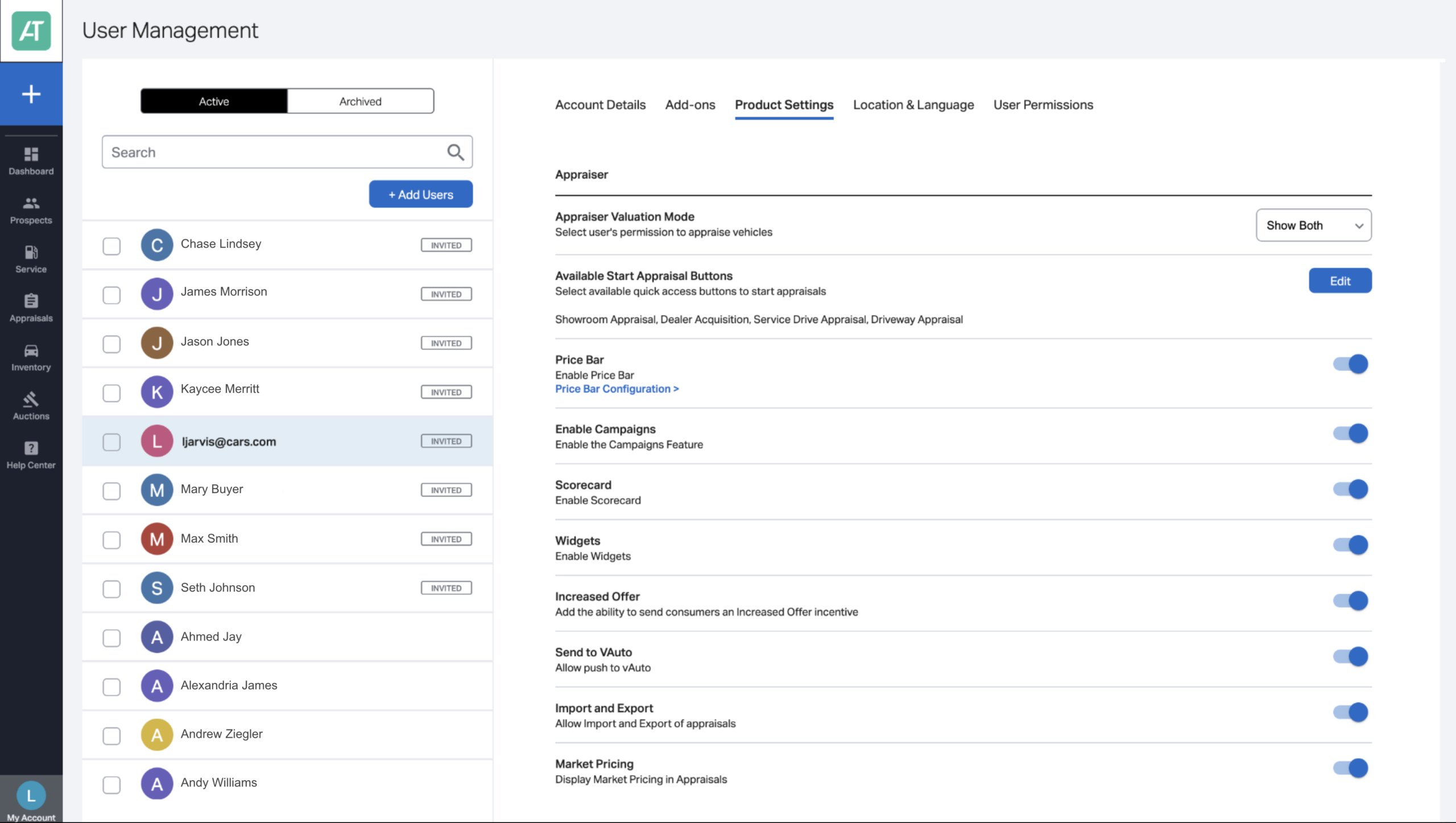The image size is (1456, 823).
Task: Click Andrew Ziegler's avatar icon
Action: click(x=157, y=735)
